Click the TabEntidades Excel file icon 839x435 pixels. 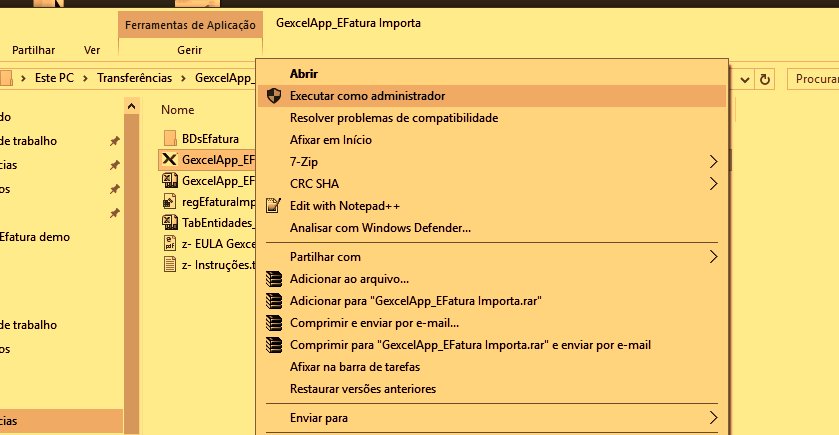tap(169, 222)
